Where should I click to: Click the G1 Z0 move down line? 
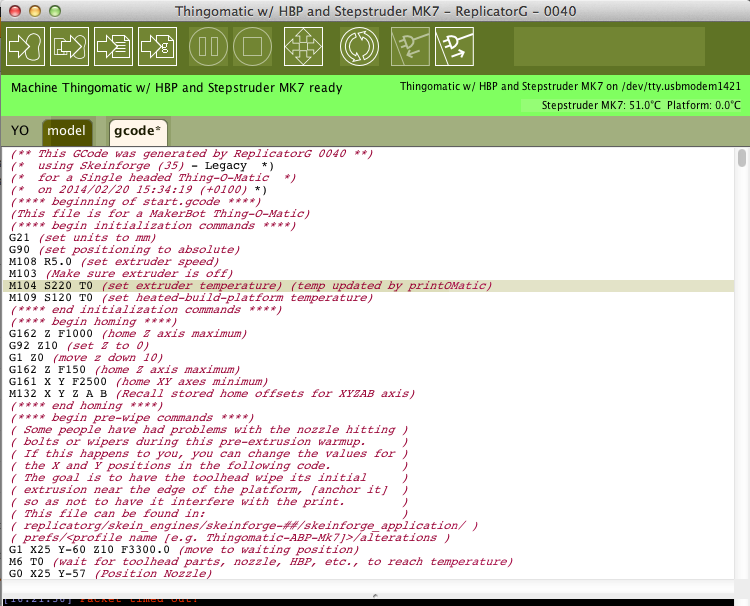(x=86, y=358)
